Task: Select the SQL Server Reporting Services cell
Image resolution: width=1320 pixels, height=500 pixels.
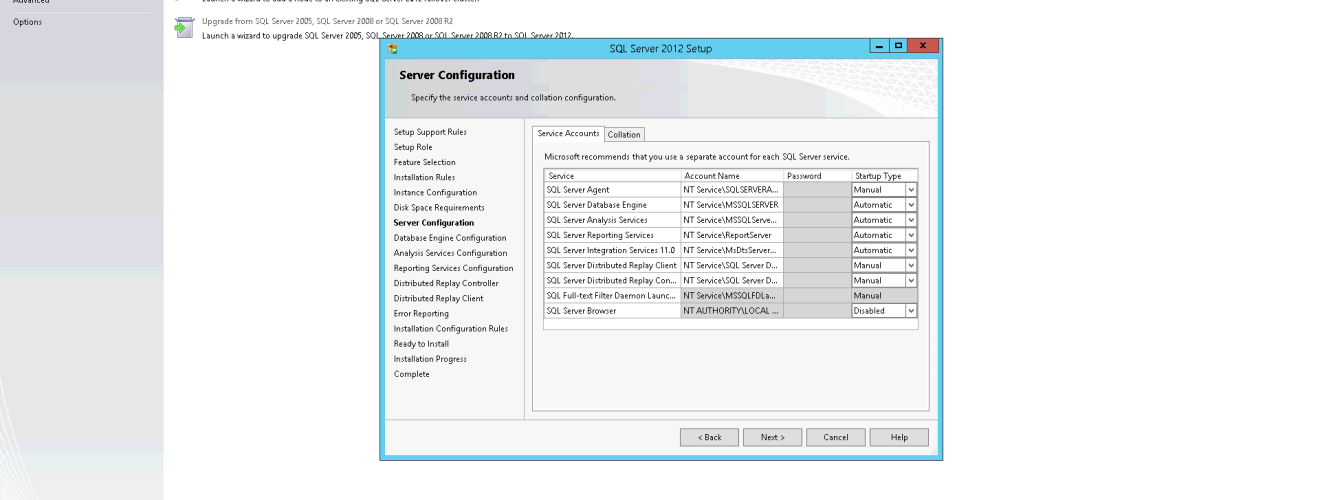Action: (x=612, y=235)
